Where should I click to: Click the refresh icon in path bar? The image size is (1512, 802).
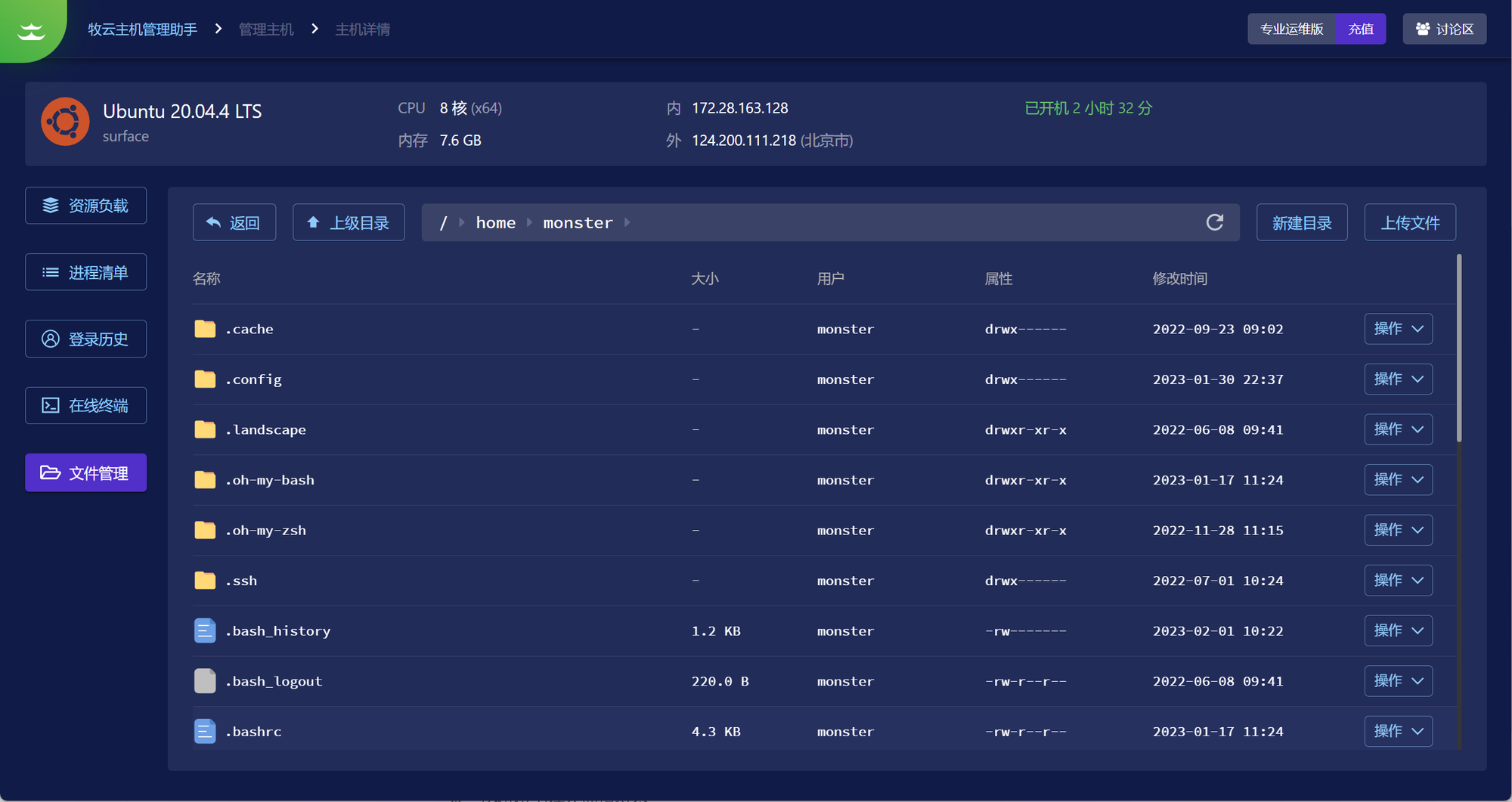coord(1214,222)
